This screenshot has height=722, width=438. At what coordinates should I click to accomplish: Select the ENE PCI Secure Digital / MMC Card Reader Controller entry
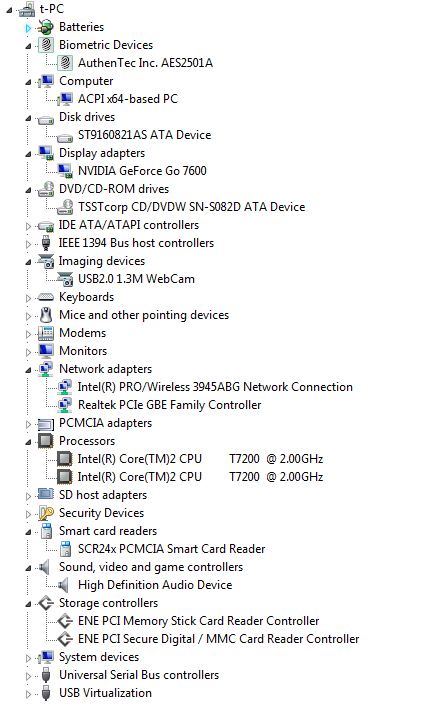pyautogui.click(x=218, y=639)
